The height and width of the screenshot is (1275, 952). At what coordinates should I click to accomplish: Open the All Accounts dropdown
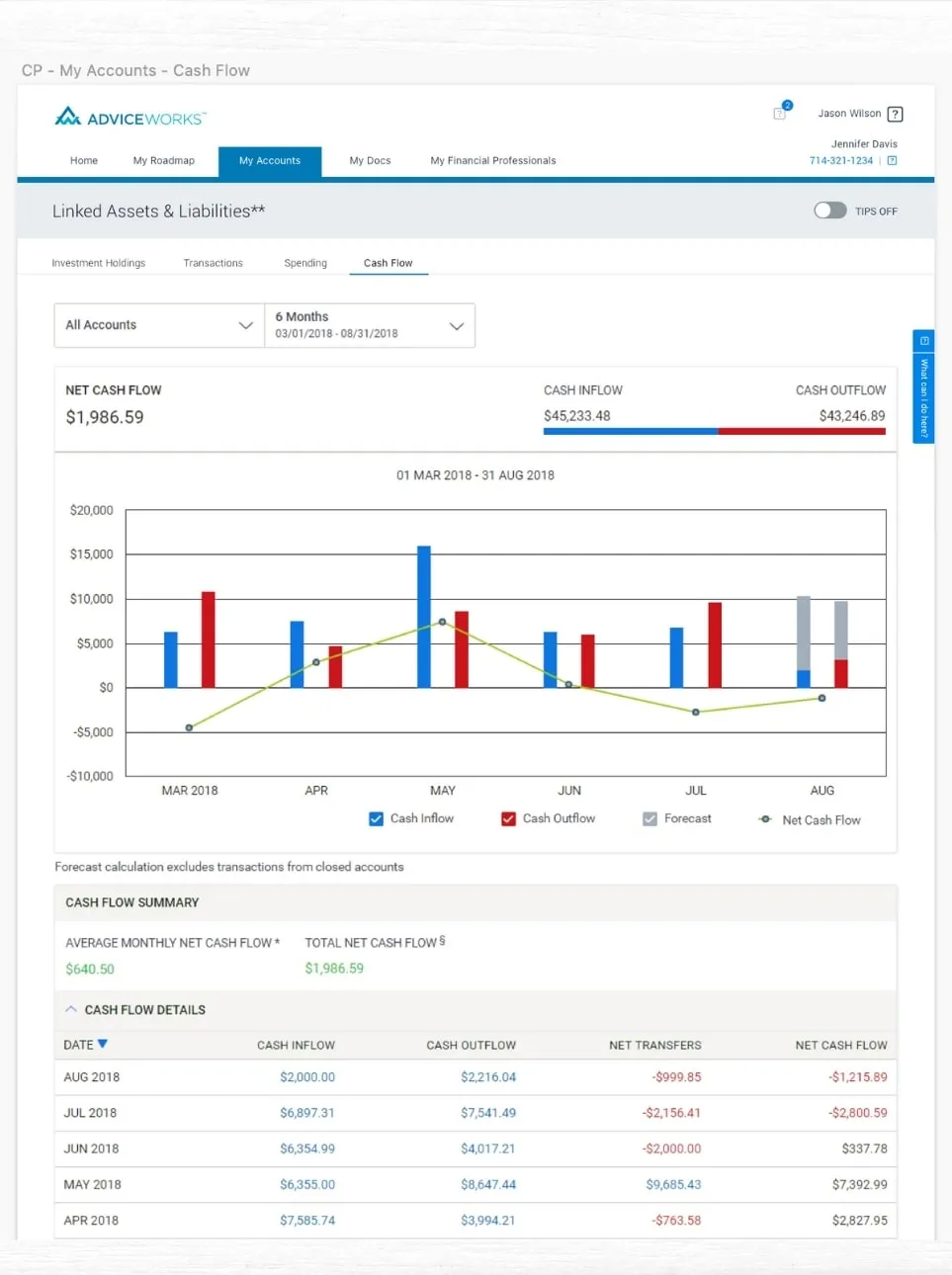tap(159, 325)
